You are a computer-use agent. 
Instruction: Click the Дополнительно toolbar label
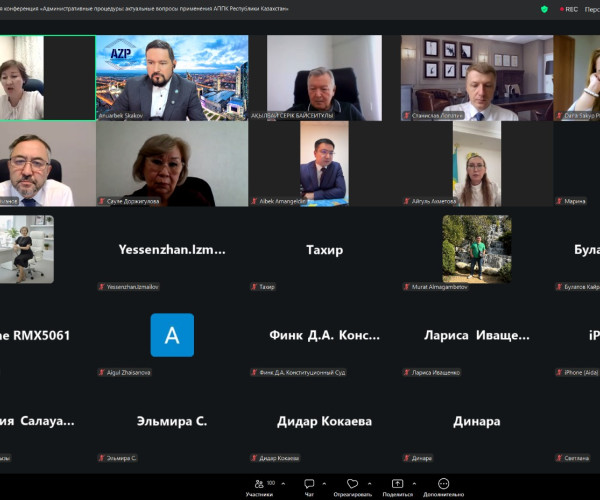[x=443, y=494]
